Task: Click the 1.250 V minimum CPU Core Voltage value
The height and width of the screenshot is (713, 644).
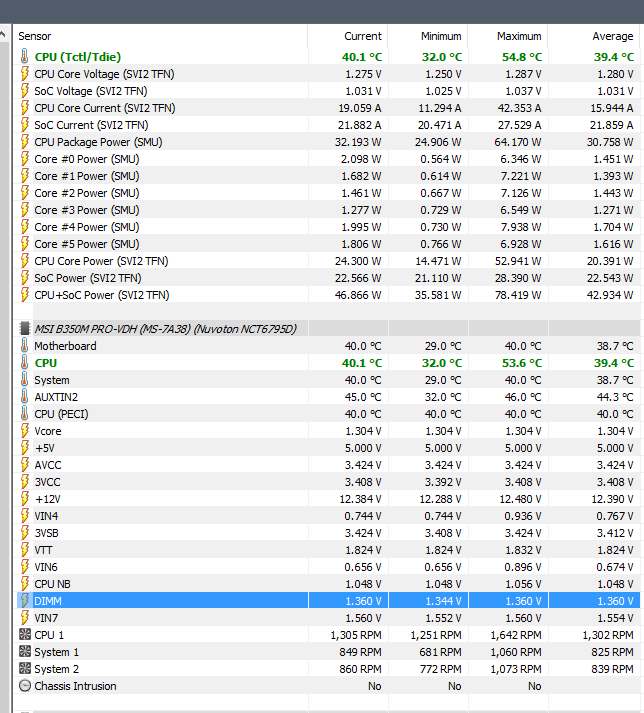Action: point(443,74)
